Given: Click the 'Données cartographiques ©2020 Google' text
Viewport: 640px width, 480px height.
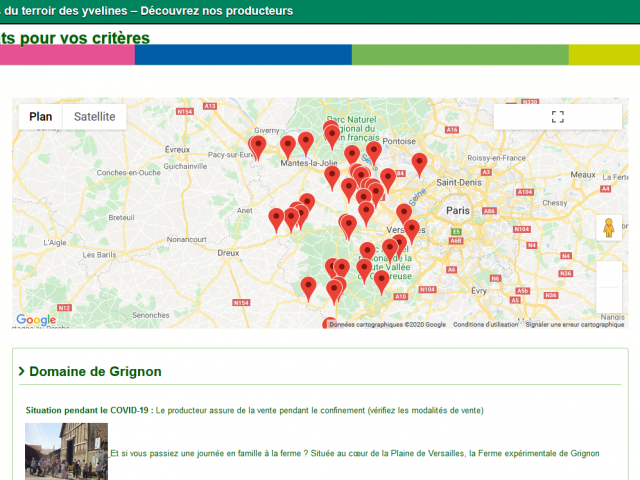Looking at the screenshot, I should [x=387, y=324].
